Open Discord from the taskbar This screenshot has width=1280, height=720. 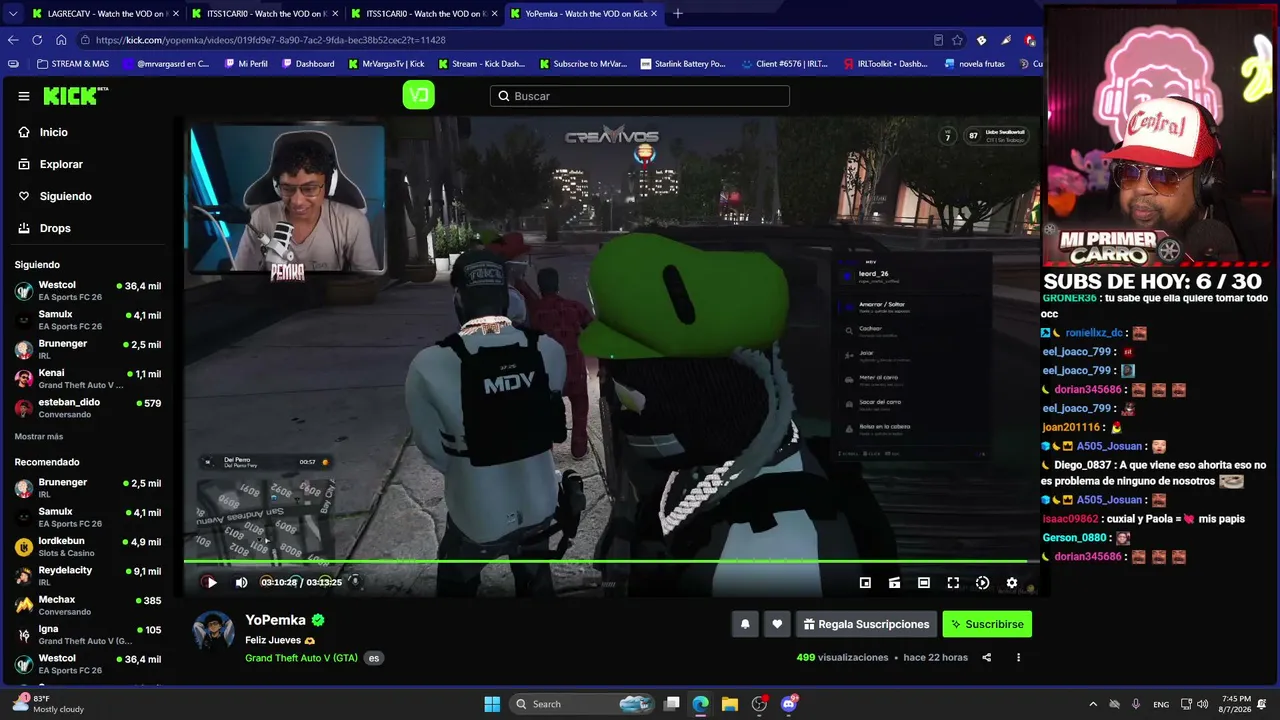pyautogui.click(x=789, y=704)
